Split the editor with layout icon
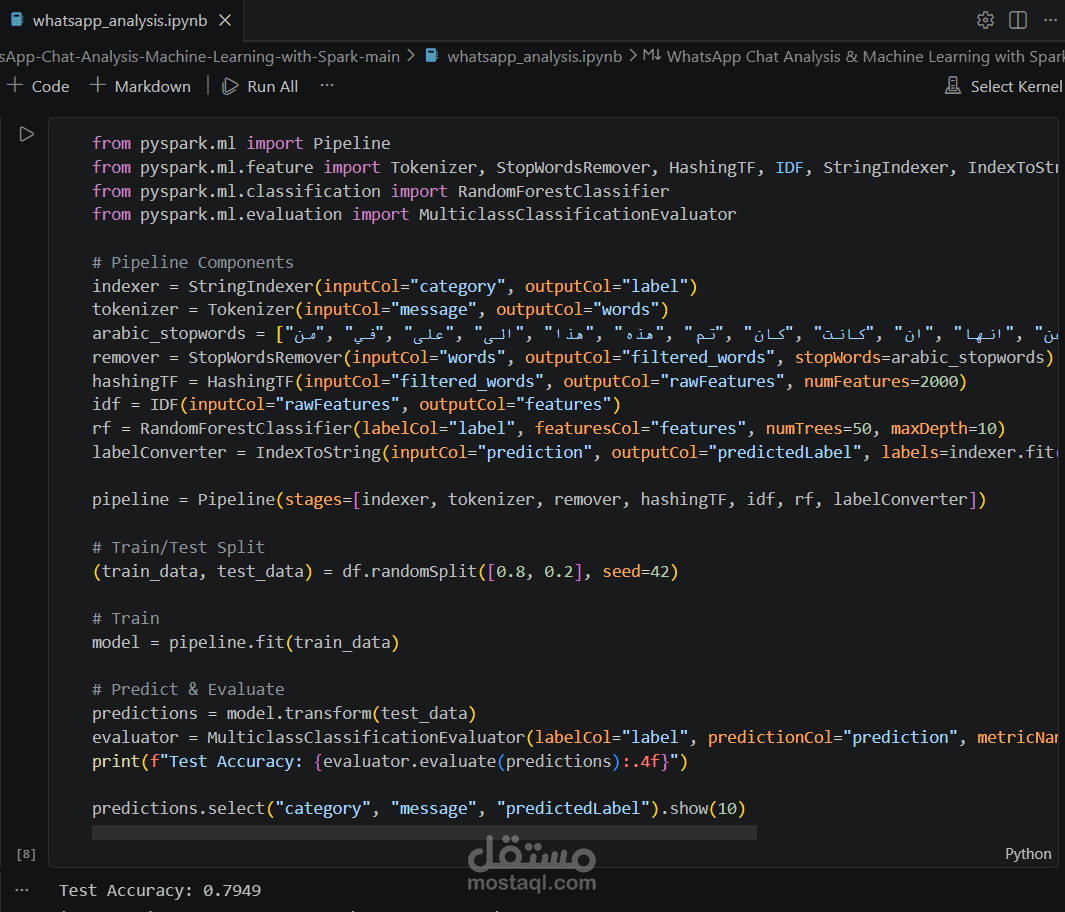 click(1017, 20)
